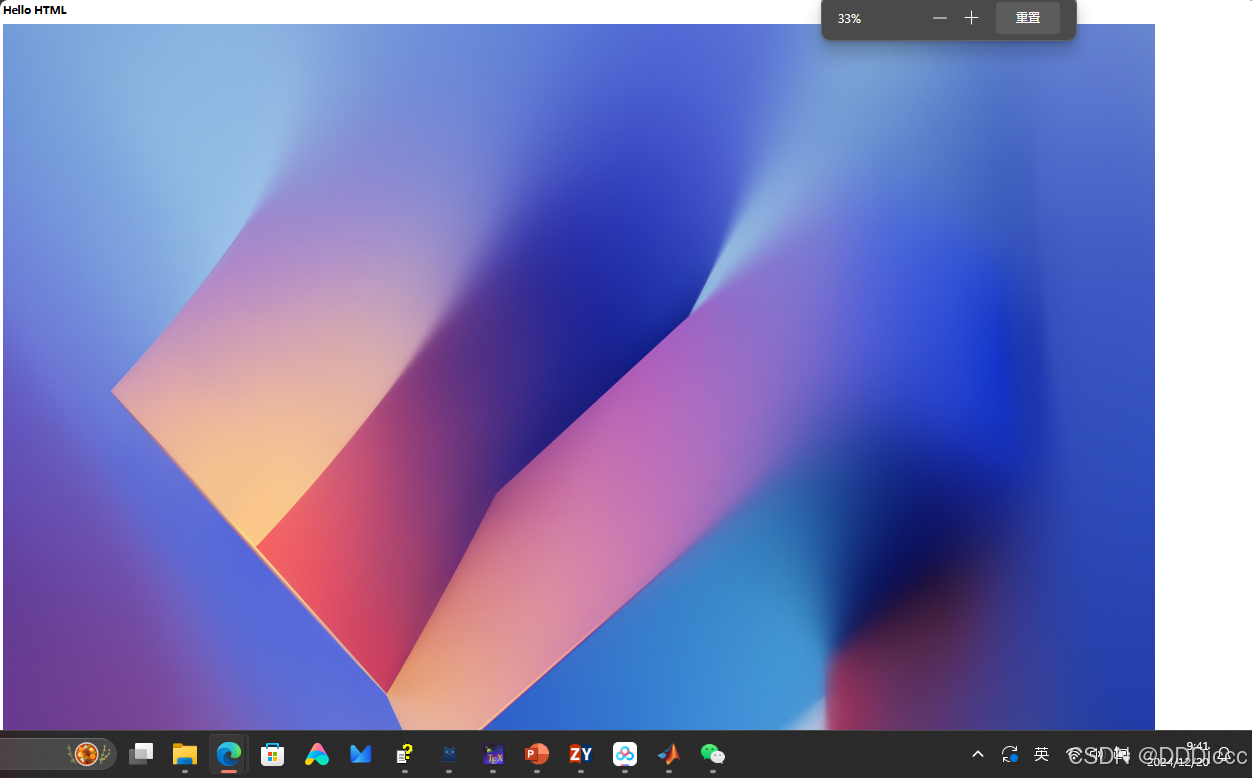Image resolution: width=1252 pixels, height=778 pixels.
Task: Open PowerPoint from the taskbar
Action: [x=537, y=754]
